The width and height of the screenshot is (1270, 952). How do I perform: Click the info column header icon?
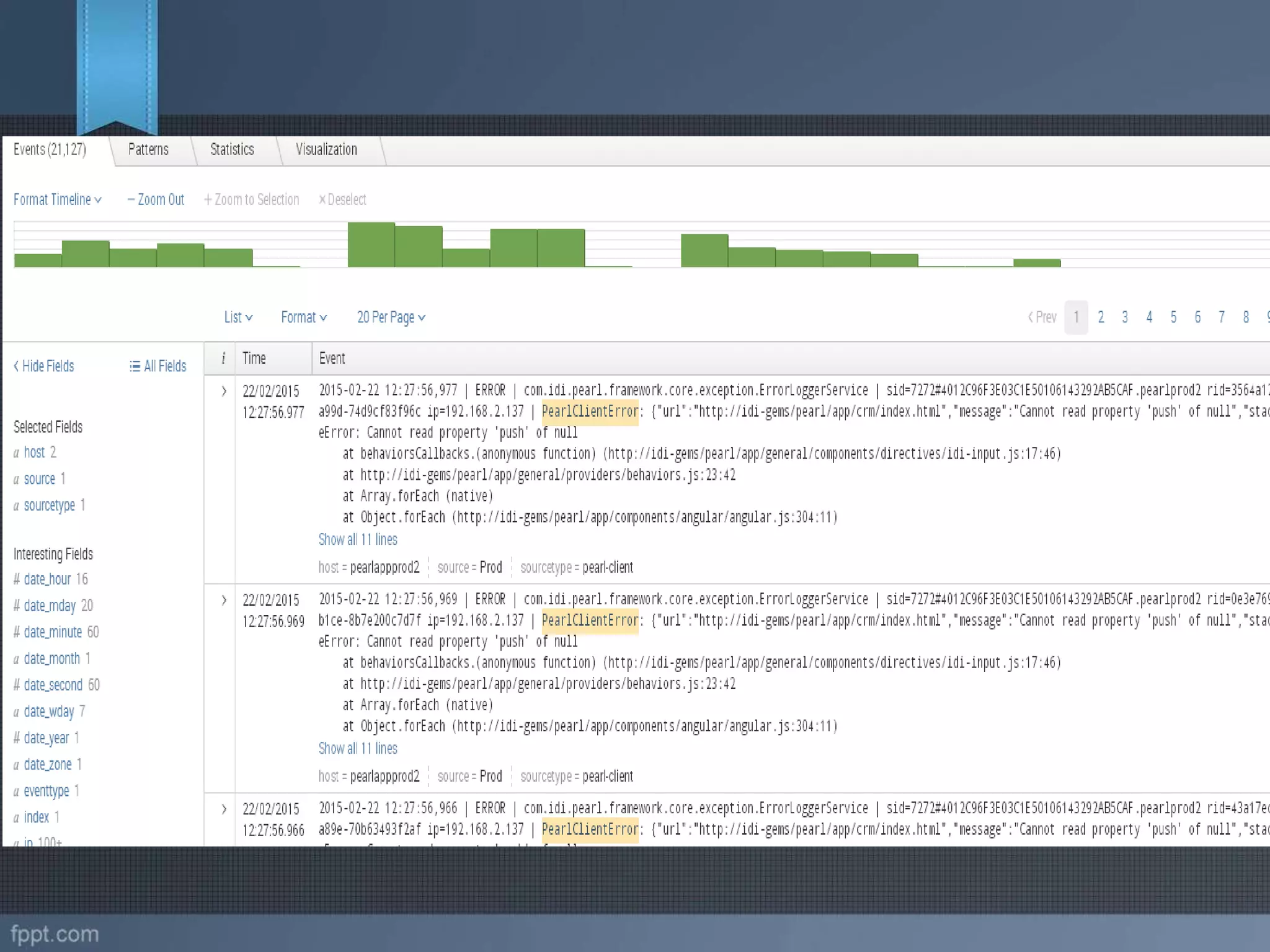[223, 358]
